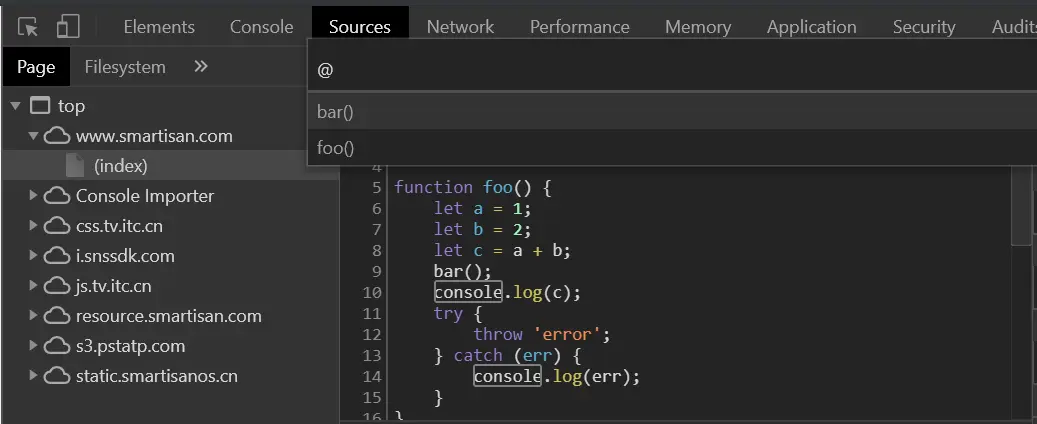
Task: Expand the i.snssdk.com node
Action: tap(33, 256)
